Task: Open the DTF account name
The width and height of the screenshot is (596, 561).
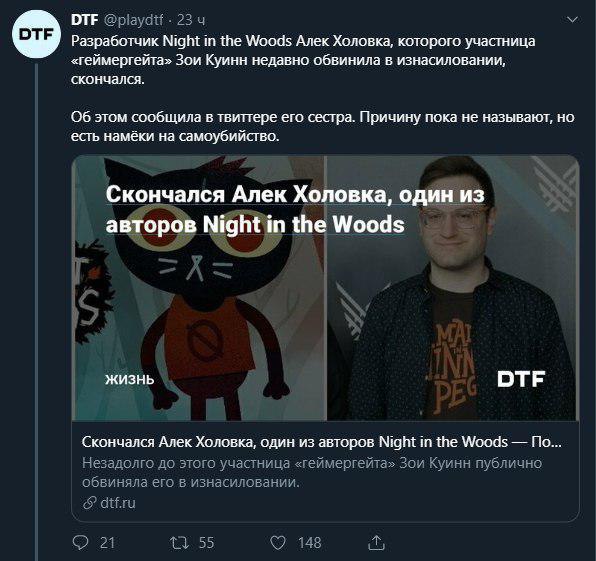Action: tap(84, 20)
